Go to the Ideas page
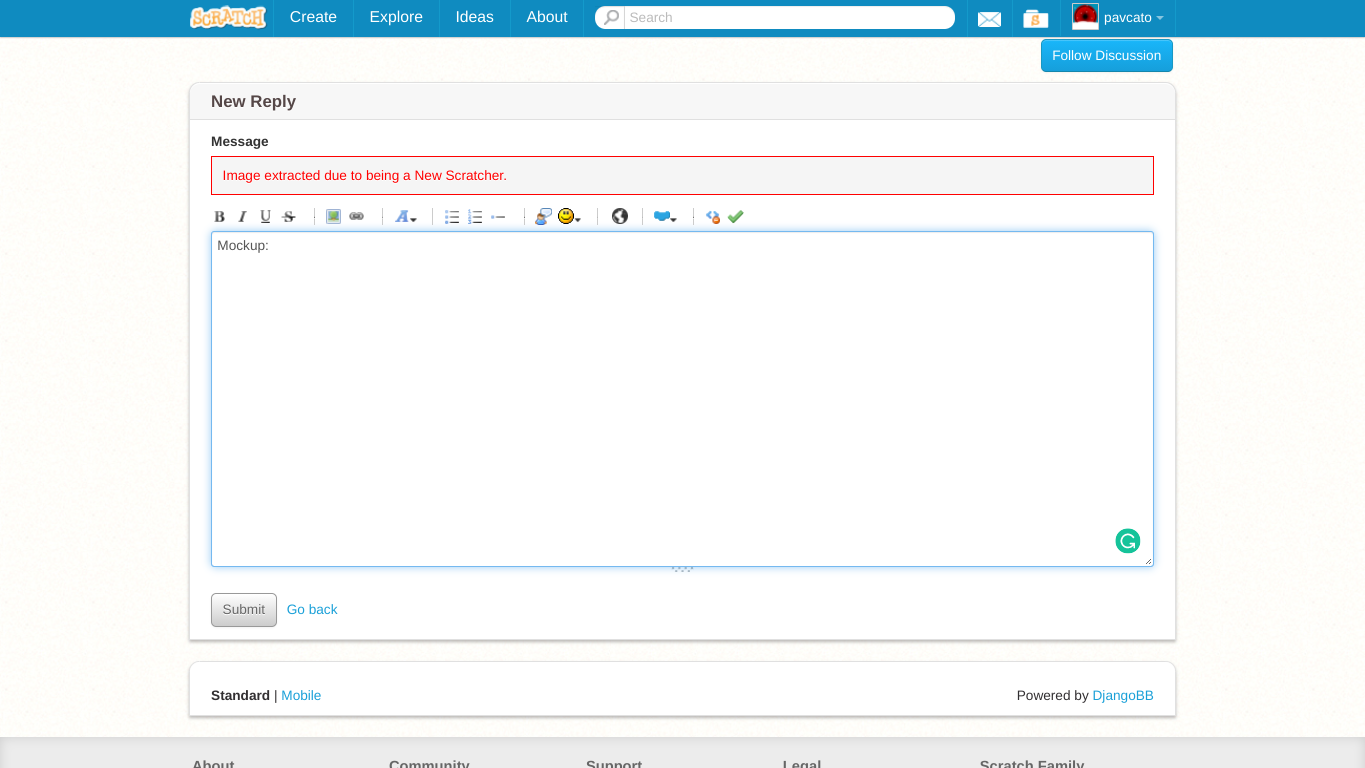This screenshot has height=768, width=1365. (474, 18)
